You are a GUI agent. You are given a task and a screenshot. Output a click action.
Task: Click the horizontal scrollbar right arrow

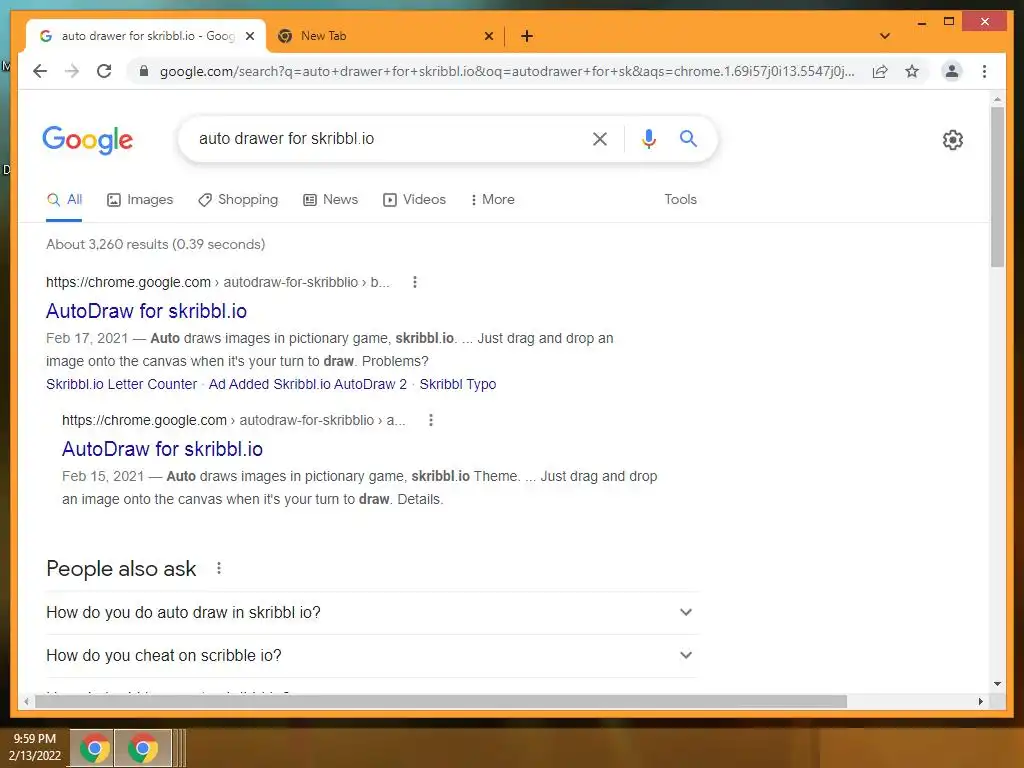(980, 701)
